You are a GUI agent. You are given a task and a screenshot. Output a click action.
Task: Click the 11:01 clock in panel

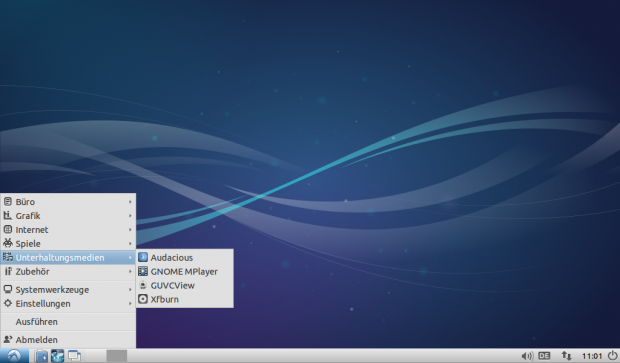click(x=592, y=356)
